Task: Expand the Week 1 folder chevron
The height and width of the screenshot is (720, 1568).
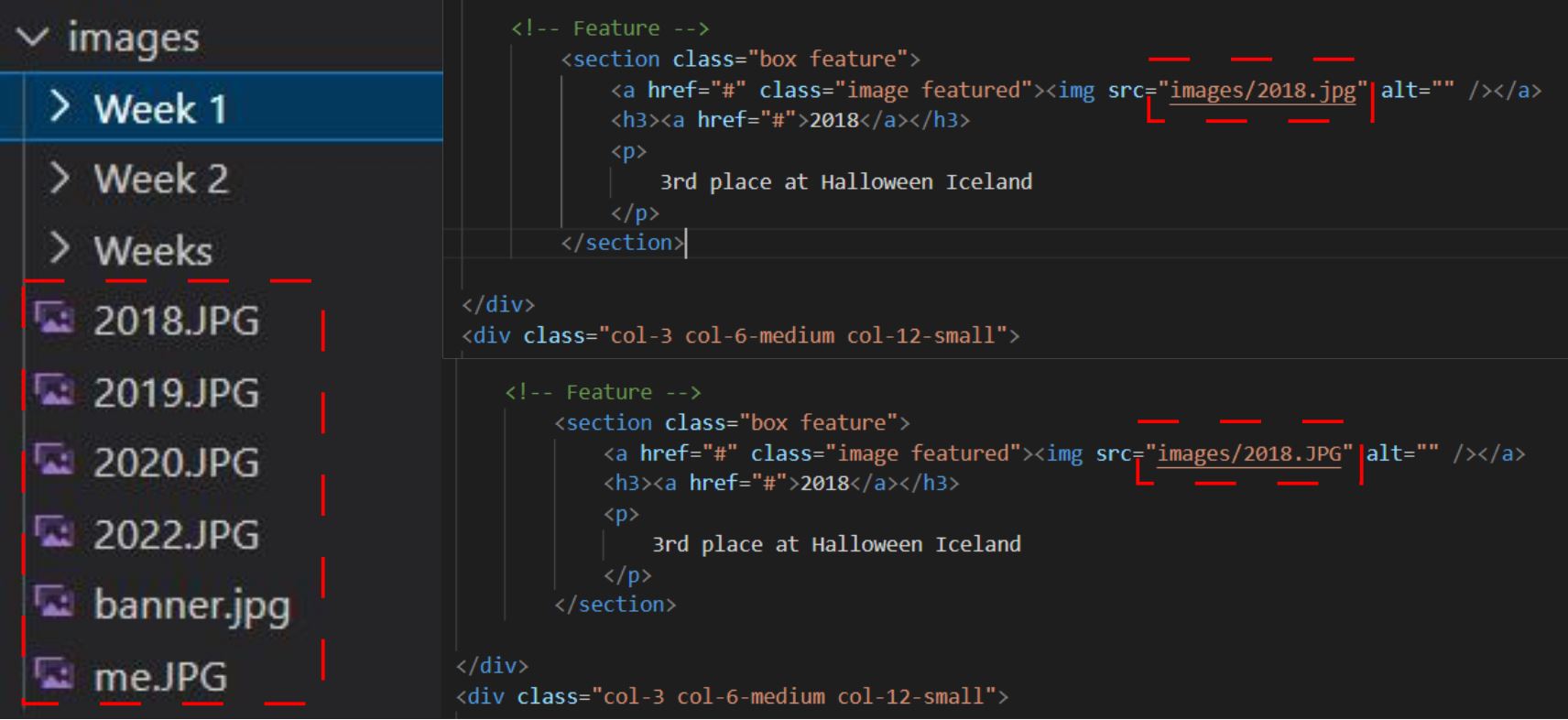Action: 60,107
